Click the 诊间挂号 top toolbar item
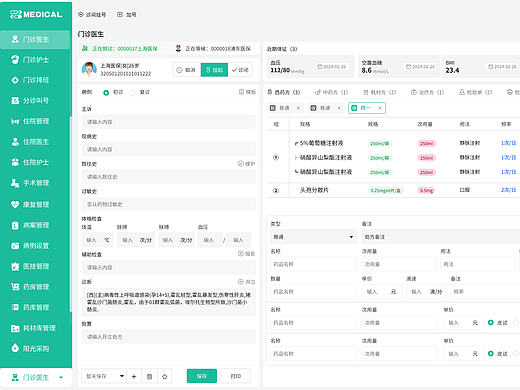 [92, 15]
